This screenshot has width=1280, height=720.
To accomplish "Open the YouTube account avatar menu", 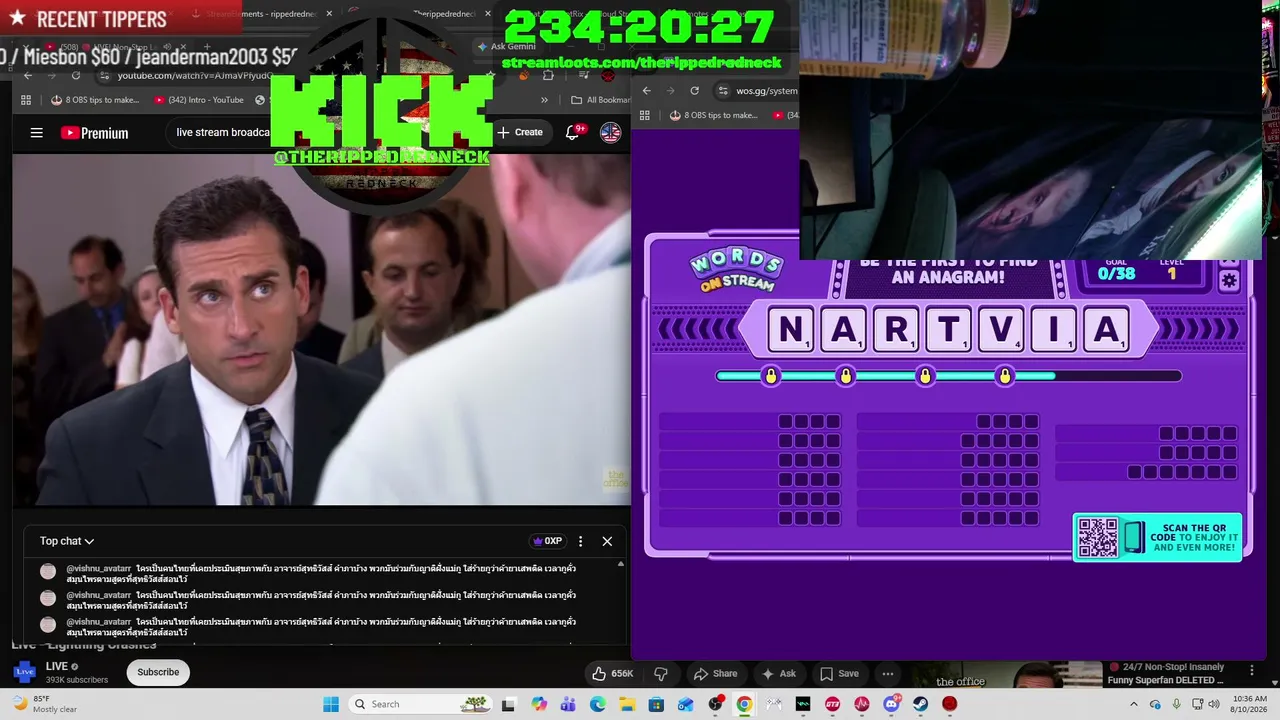I will (610, 132).
